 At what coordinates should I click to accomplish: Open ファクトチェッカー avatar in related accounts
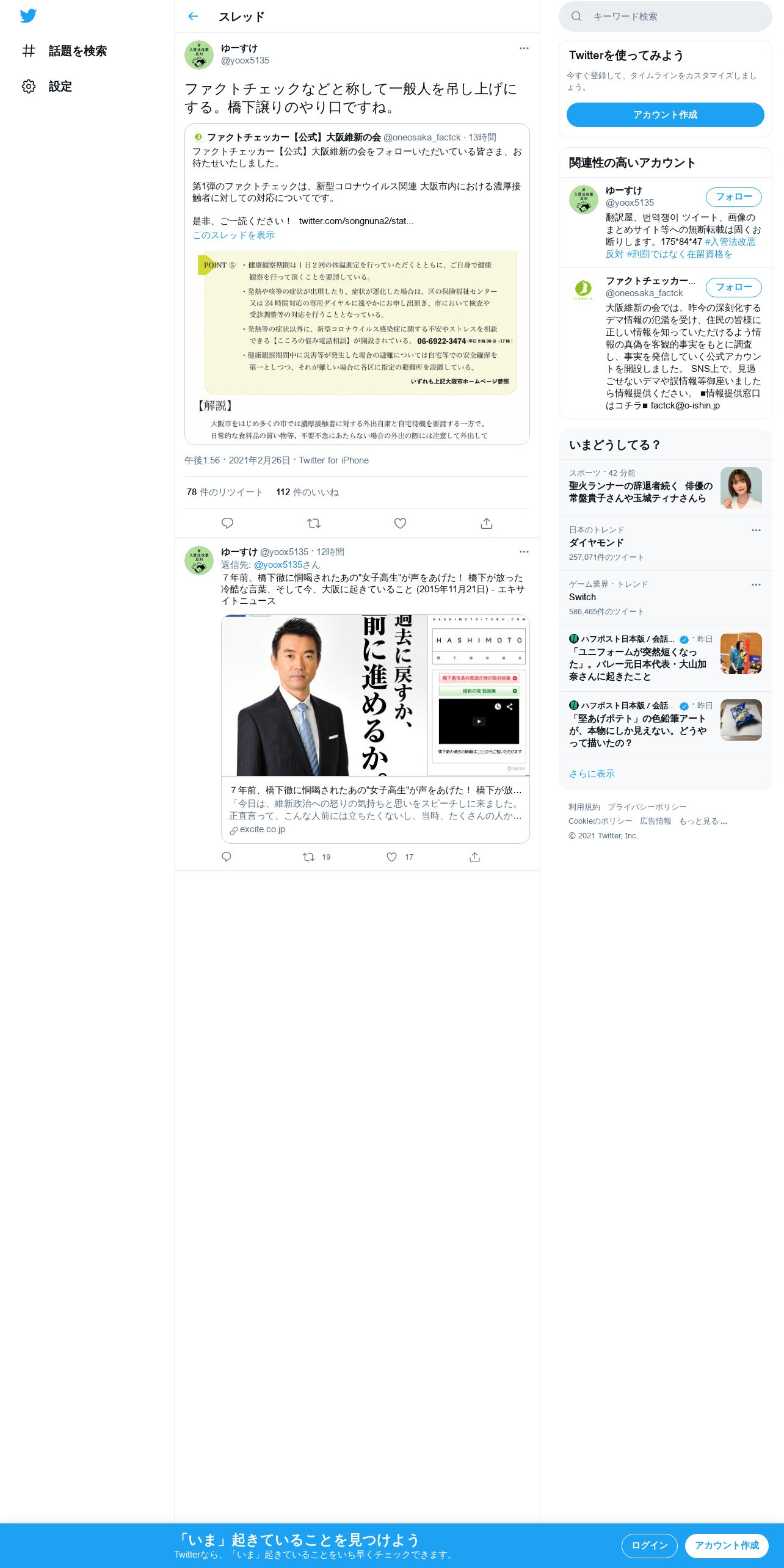(584, 290)
